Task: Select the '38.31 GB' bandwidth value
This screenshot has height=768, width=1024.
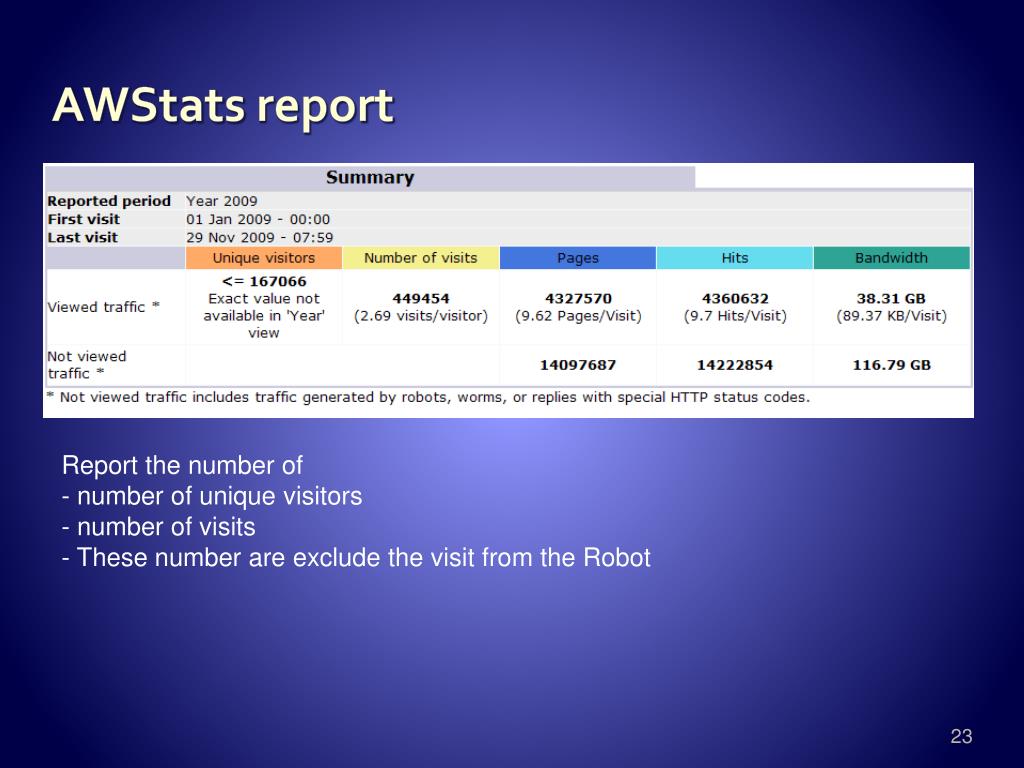Action: 891,298
